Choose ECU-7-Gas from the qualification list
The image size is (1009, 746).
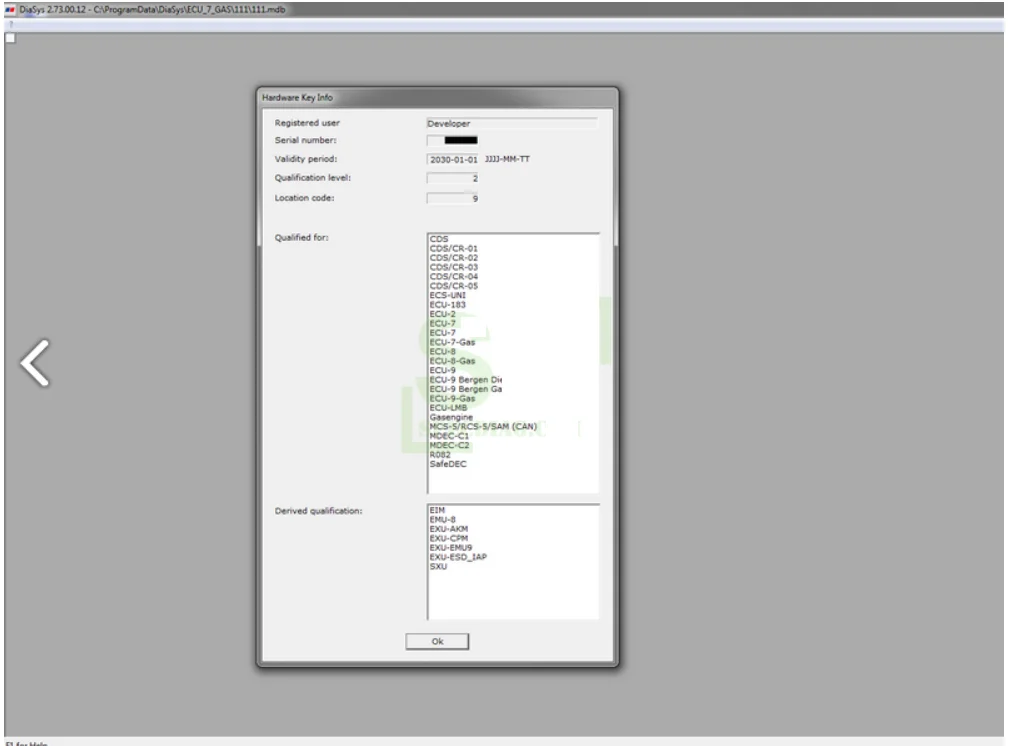pyautogui.click(x=452, y=342)
